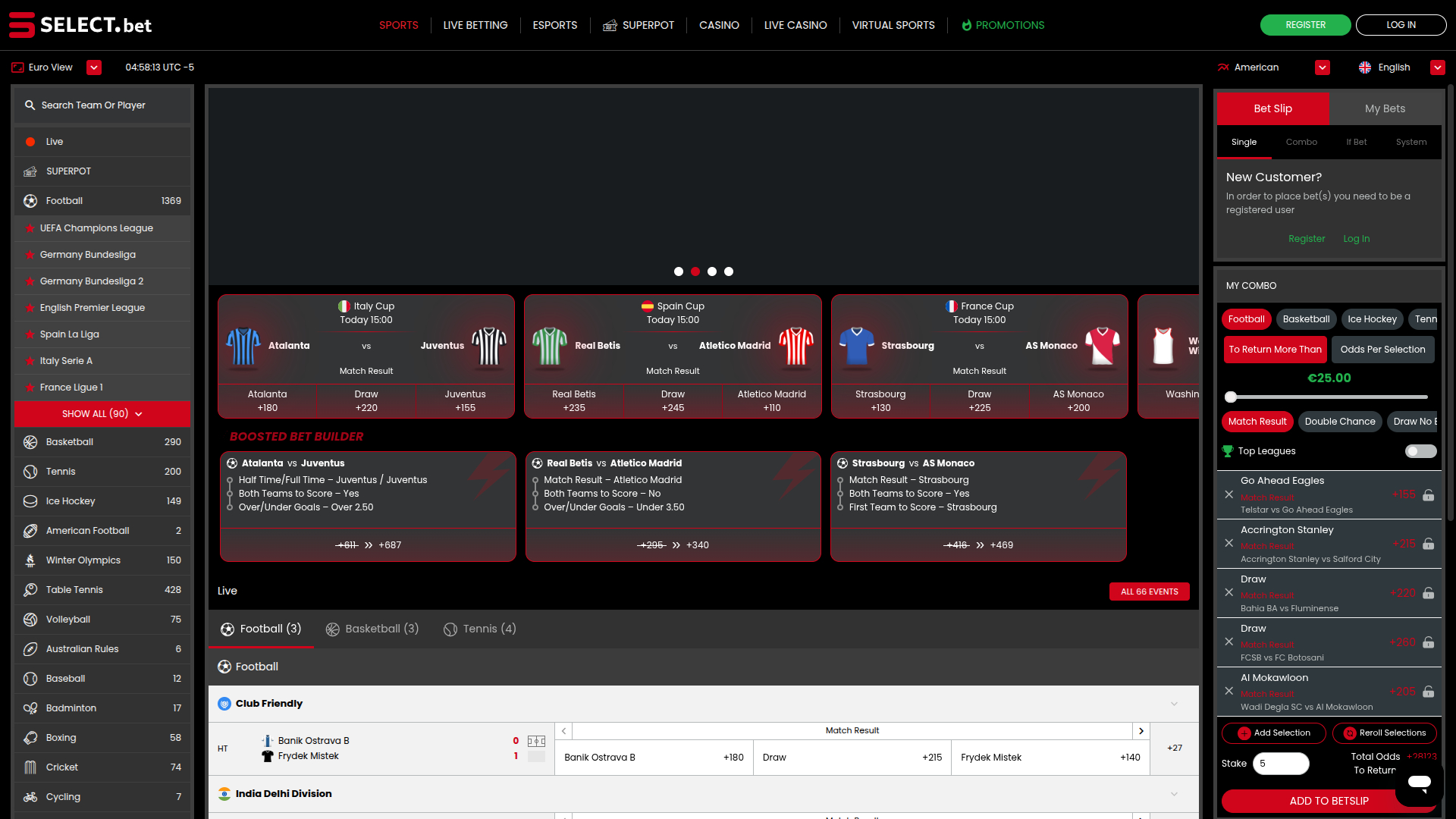1456x819 pixels.
Task: Select the Ice Hockey sport icon
Action: [30, 500]
